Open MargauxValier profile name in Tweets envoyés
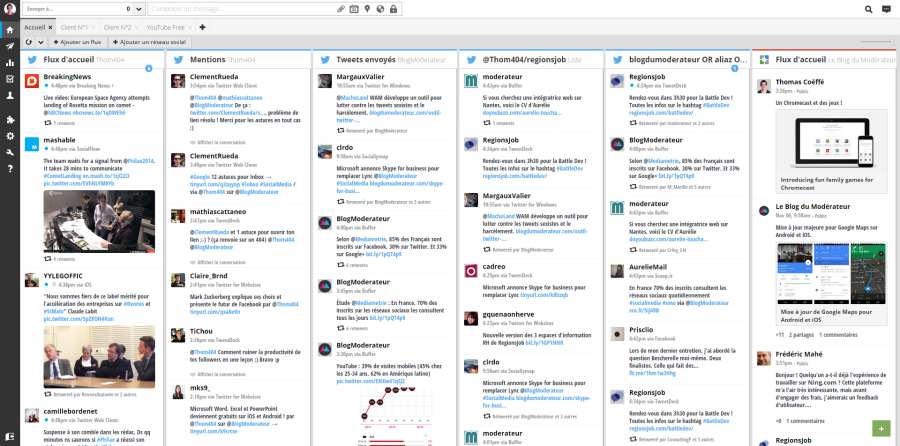900x446 pixels. (x=360, y=77)
